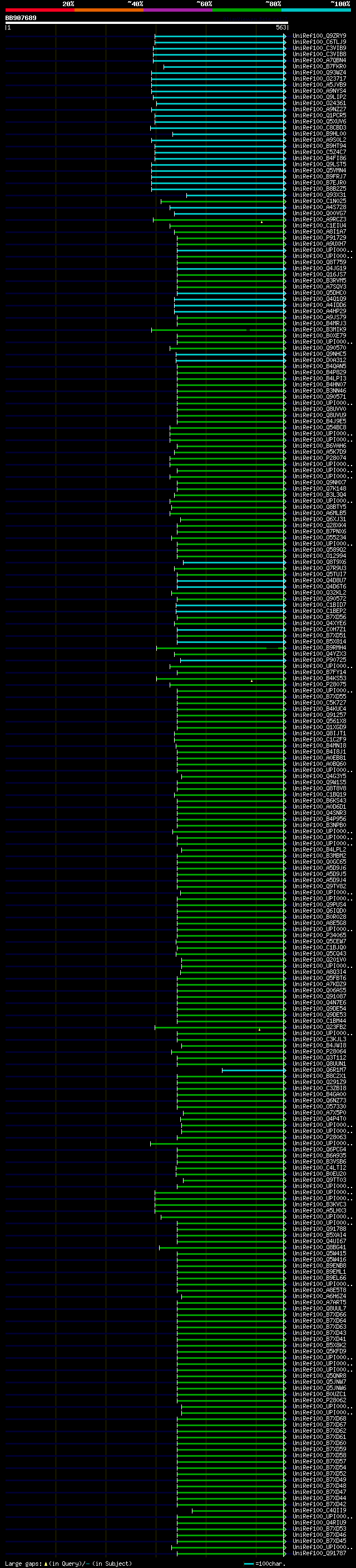Open hit UniRef100_A7QBN4
356x1568 pixels.
(x=319, y=60)
